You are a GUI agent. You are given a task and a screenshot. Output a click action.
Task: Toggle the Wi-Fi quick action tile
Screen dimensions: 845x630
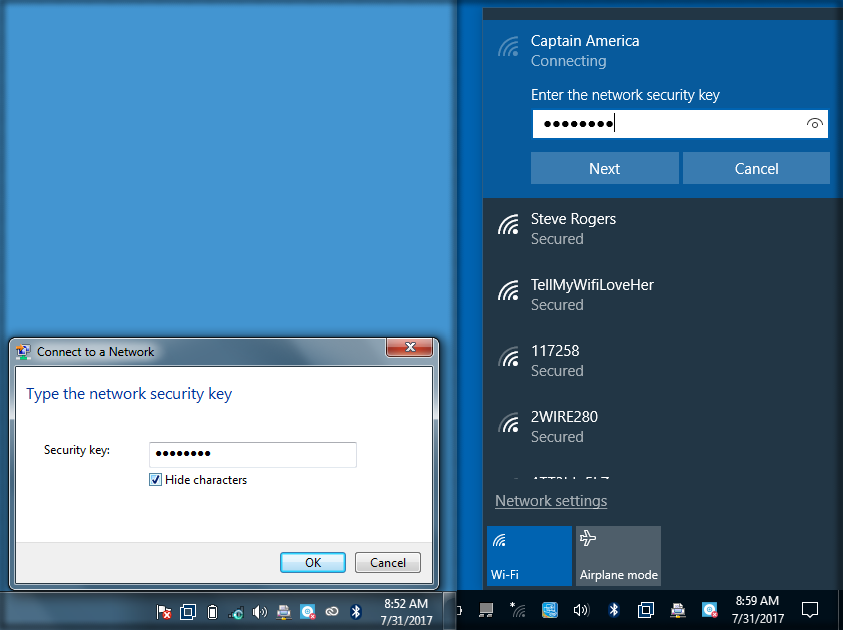point(529,556)
